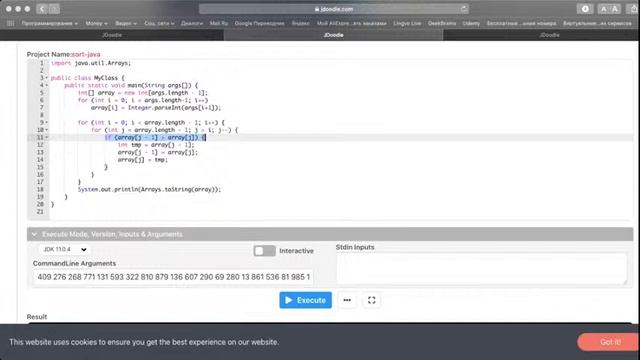Switch to the last JDoodle tab
Screen dimensions: 640x360
[x=549, y=35]
